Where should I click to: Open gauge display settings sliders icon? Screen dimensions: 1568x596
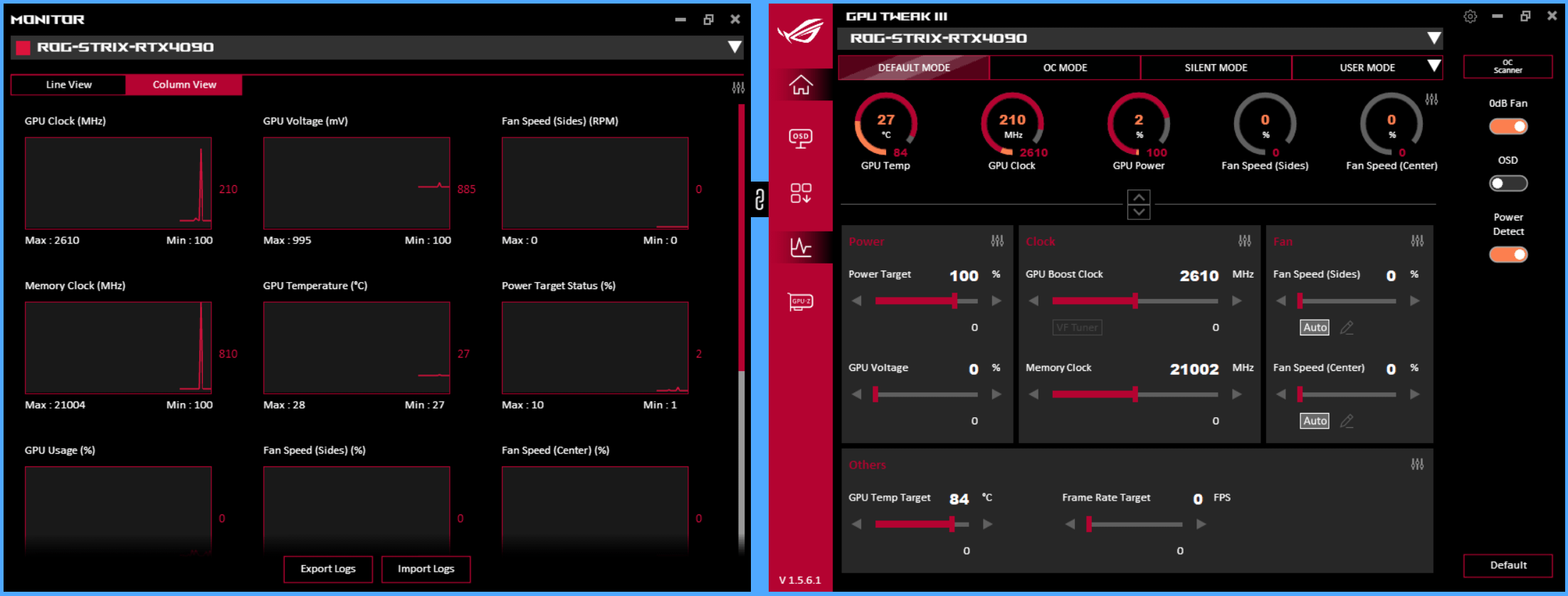pos(1431,100)
